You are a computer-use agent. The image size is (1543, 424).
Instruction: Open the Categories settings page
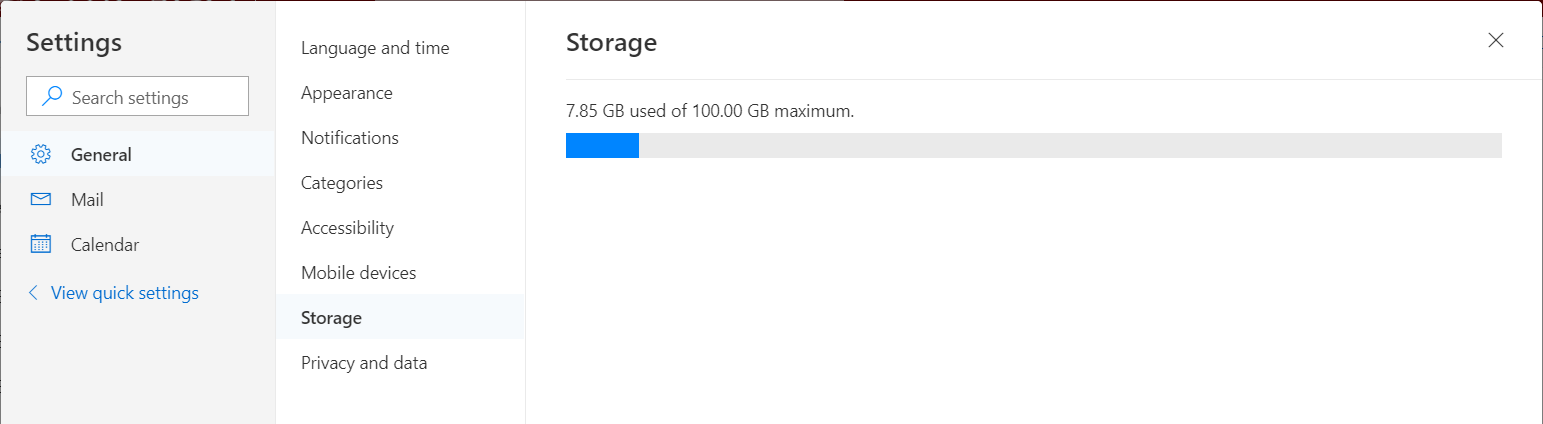coord(342,183)
